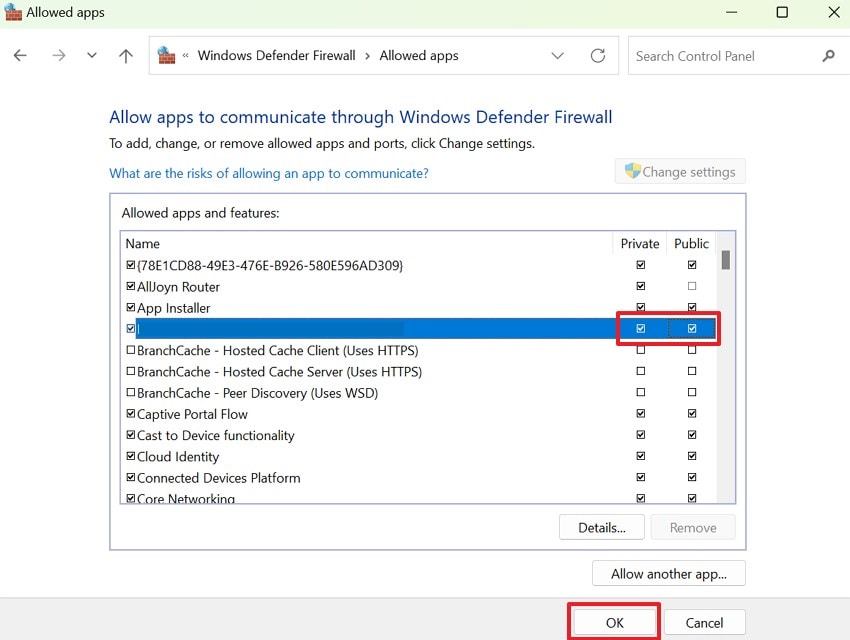This screenshot has width=850, height=640.
Task: Click the Public column header
Action: coord(691,244)
